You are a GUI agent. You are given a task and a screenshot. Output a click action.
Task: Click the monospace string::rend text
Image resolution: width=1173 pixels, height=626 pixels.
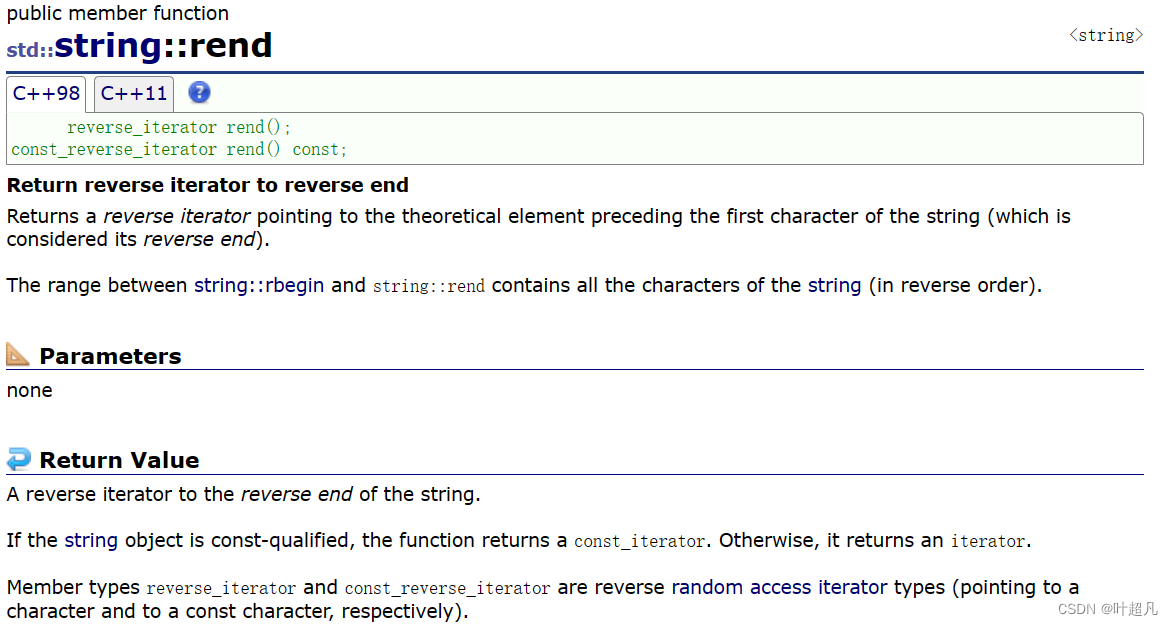pos(428,286)
